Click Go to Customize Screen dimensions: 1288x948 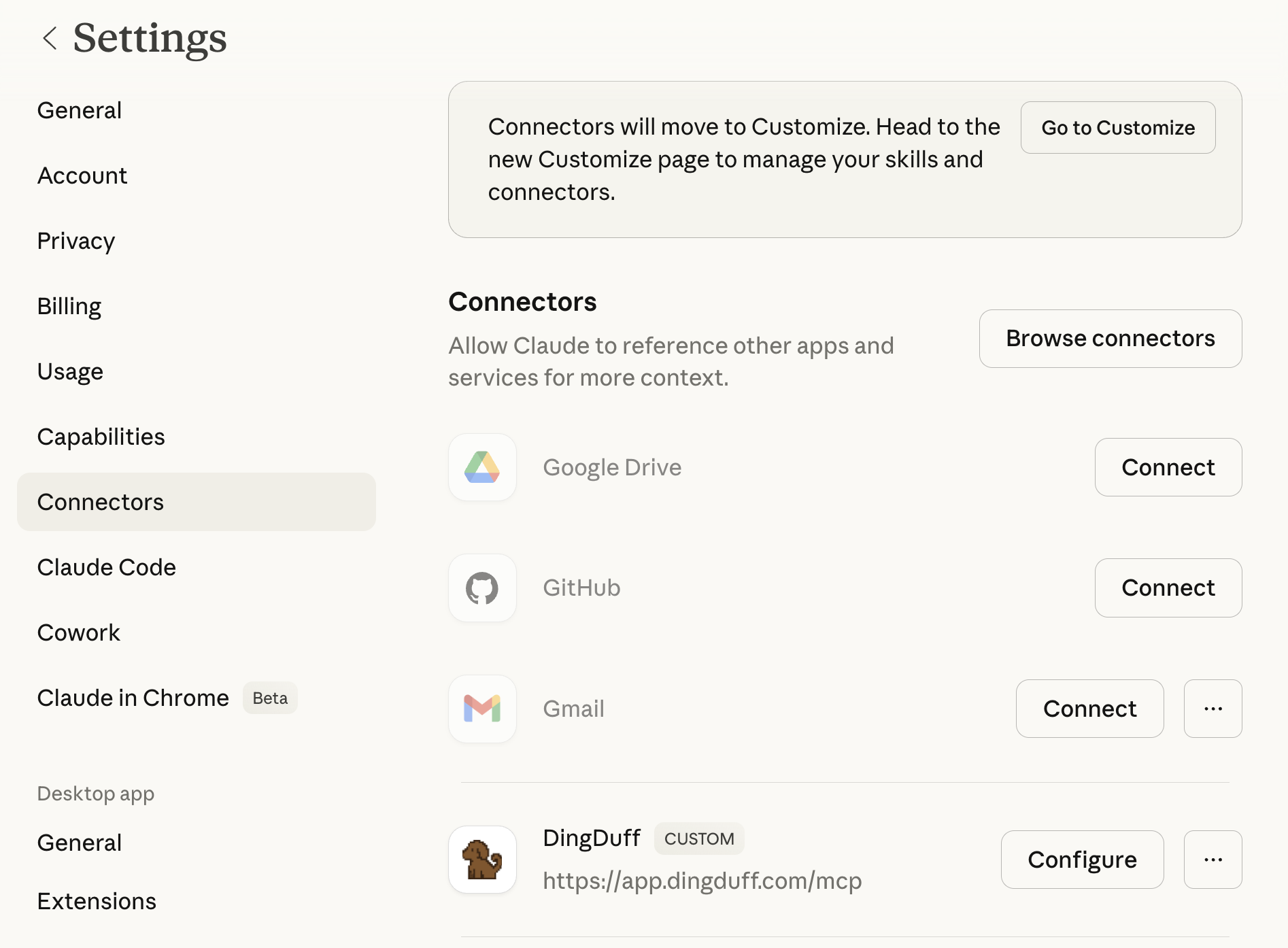(1117, 127)
